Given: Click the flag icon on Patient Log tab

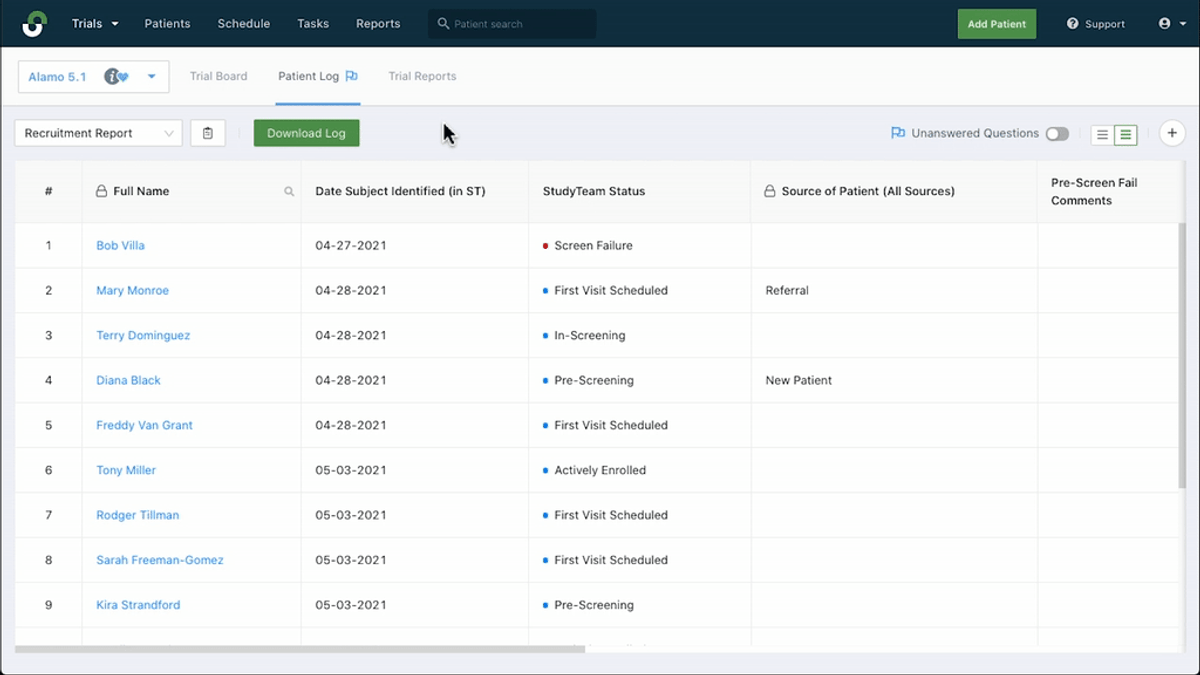Looking at the screenshot, I should (351, 76).
